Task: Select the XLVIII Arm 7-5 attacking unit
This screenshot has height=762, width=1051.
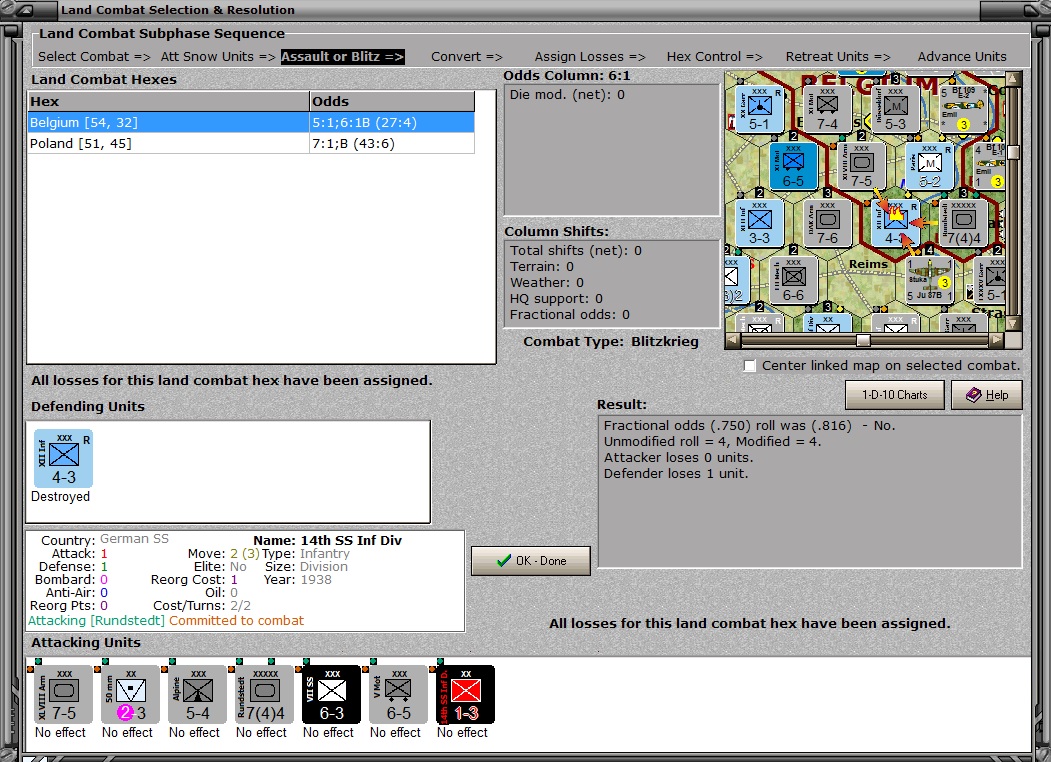Action: tap(64, 694)
